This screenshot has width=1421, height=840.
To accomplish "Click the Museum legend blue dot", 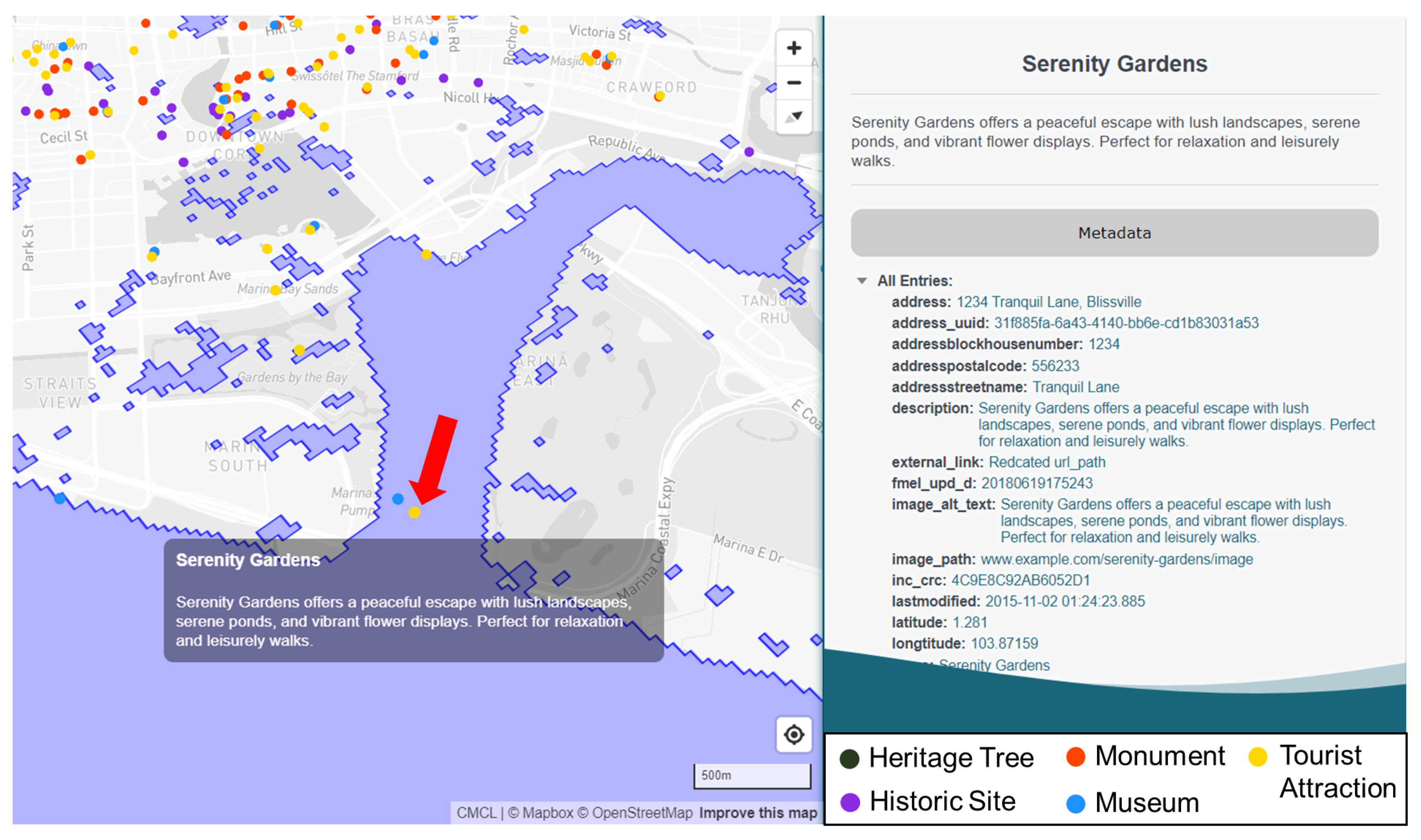I will (x=1075, y=803).
